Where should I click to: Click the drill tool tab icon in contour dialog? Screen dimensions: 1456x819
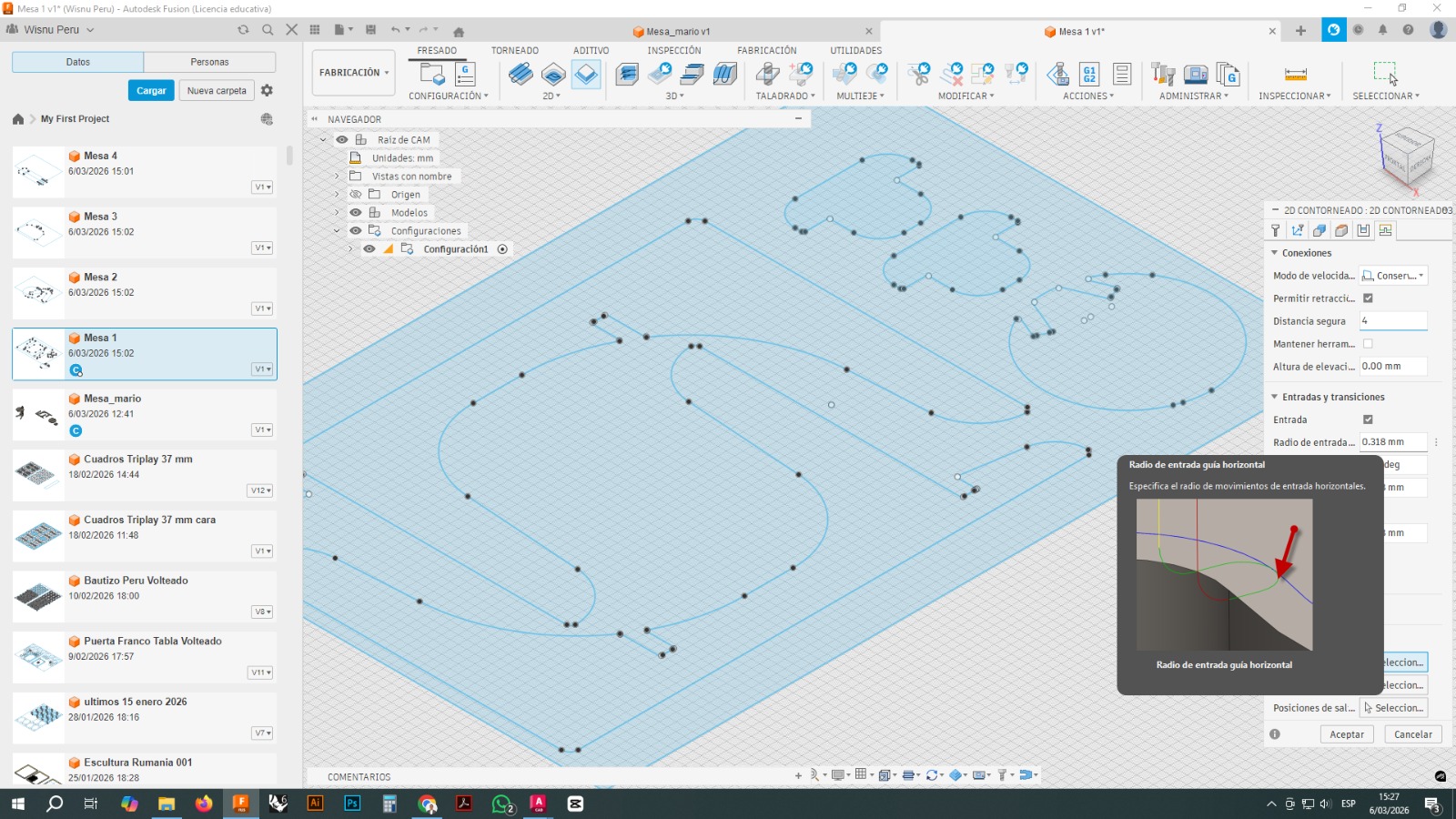[1275, 230]
